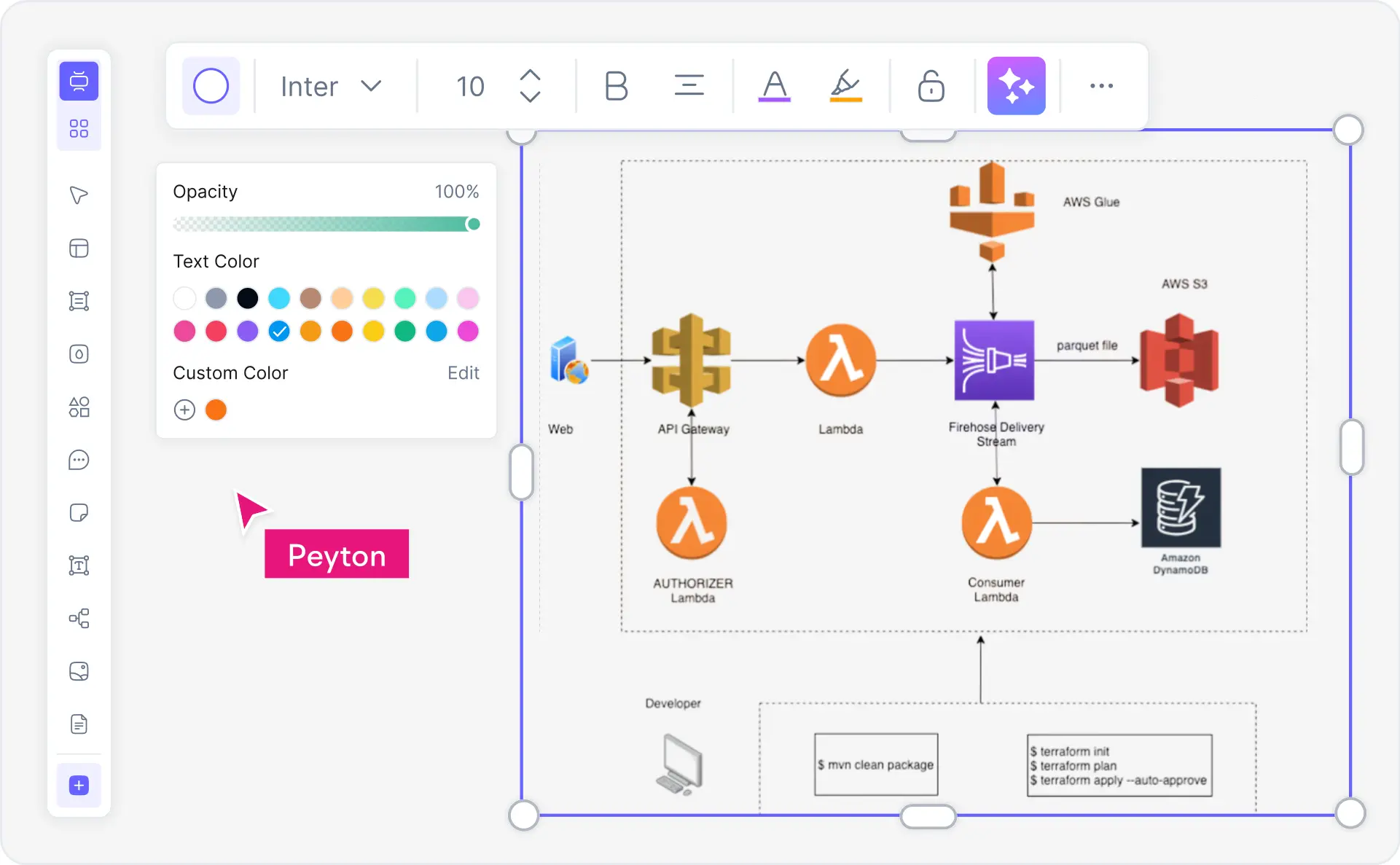Select the text box tool
The image size is (1400, 865).
[x=79, y=565]
